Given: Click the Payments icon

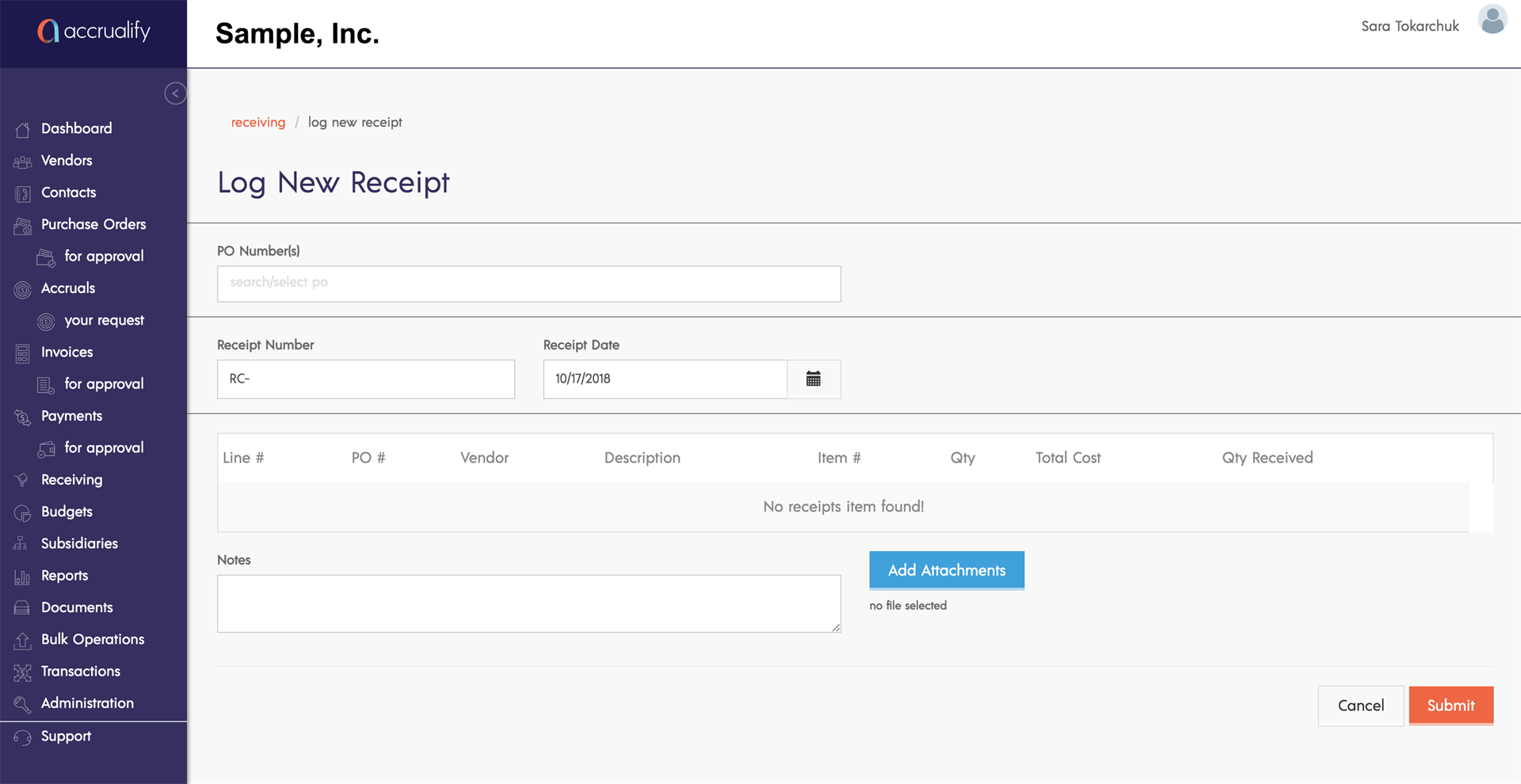Looking at the screenshot, I should (x=22, y=417).
